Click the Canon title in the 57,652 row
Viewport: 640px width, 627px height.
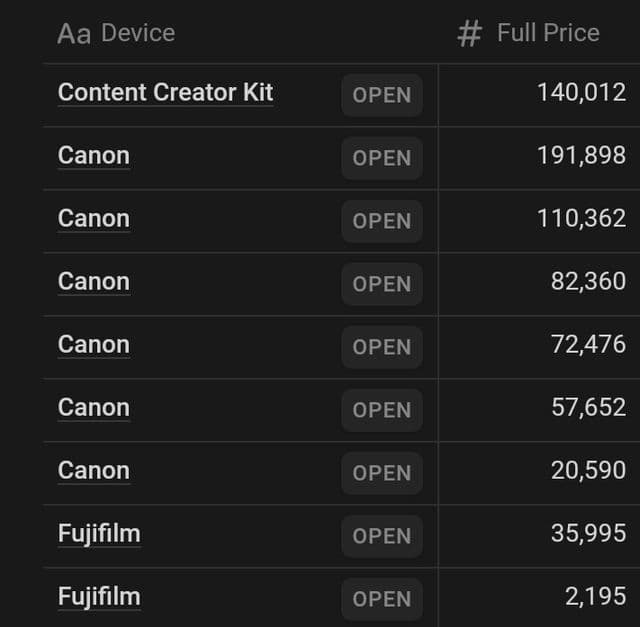point(94,407)
